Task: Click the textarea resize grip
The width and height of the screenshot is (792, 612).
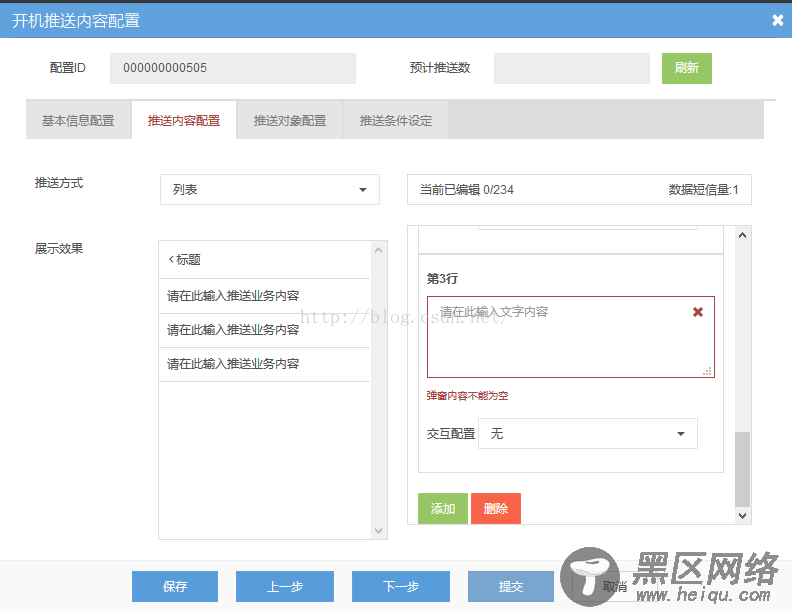Action: tap(708, 371)
